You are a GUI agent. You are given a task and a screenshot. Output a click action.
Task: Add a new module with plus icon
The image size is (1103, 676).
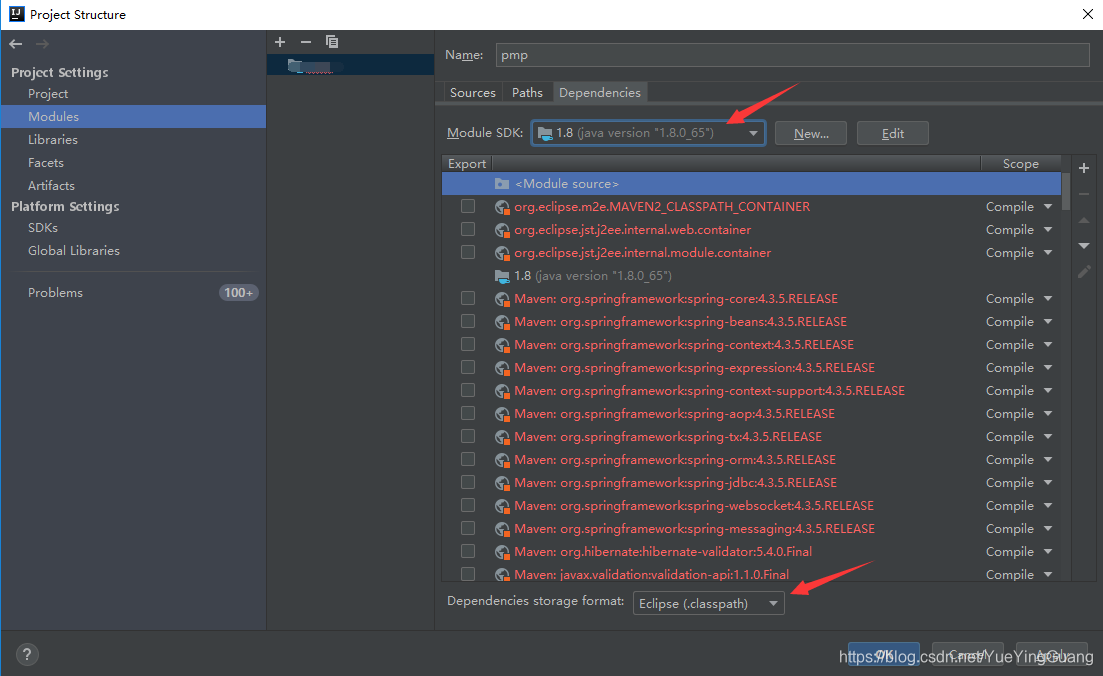point(280,42)
